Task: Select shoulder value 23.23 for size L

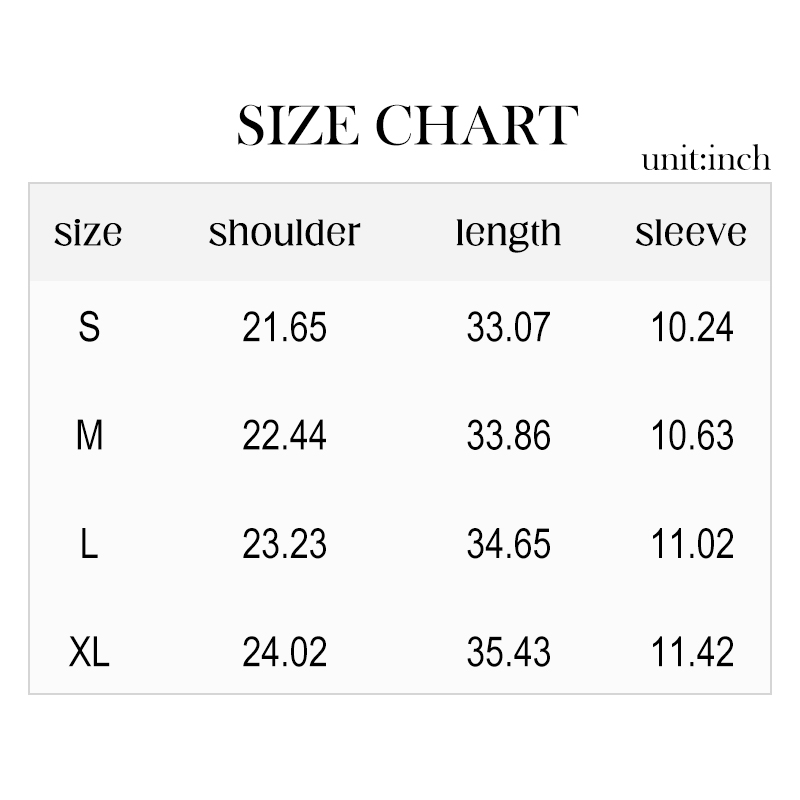Action: coord(284,544)
